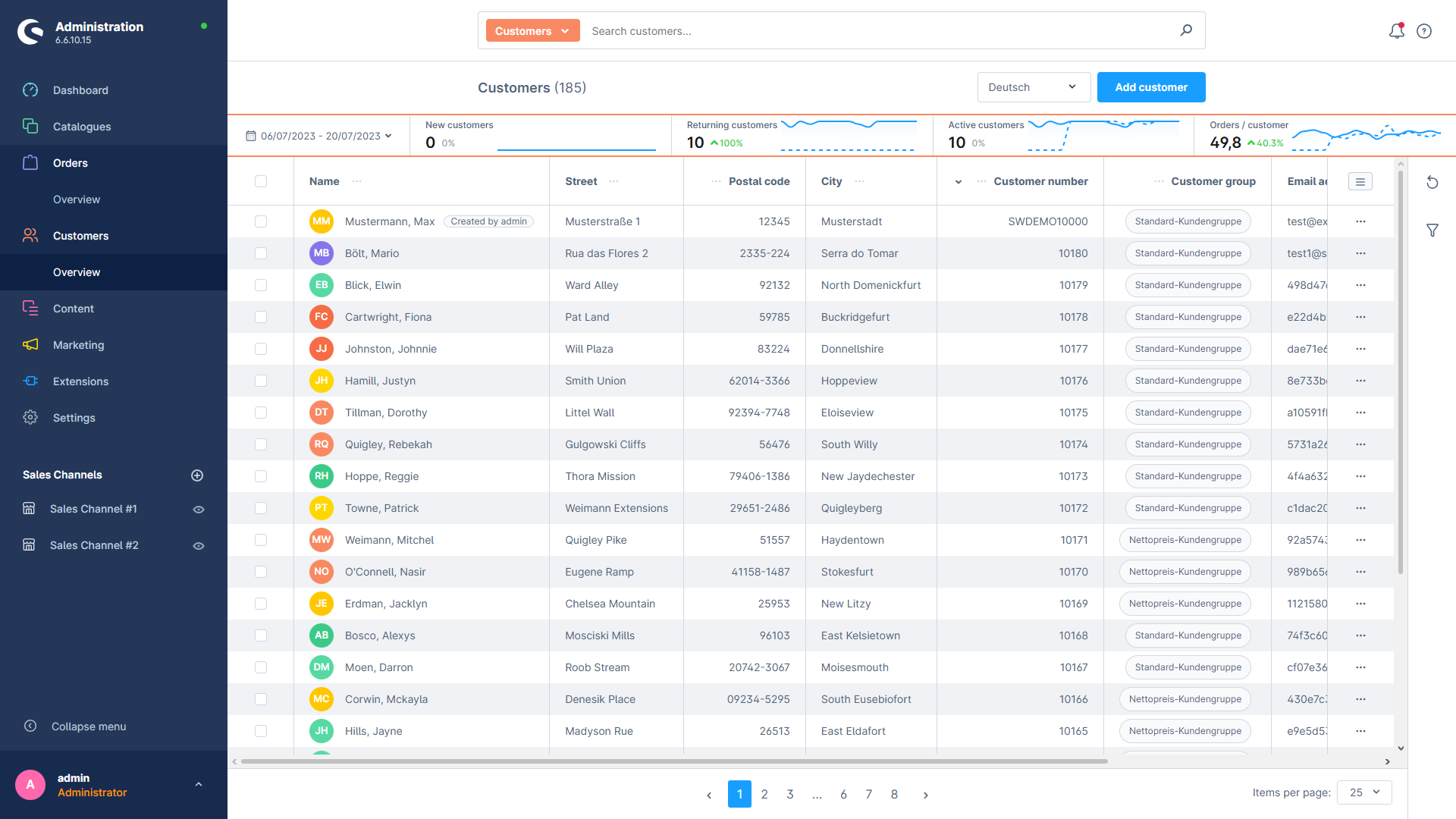Refresh the customer list with reload icon
Image resolution: width=1456 pixels, height=819 pixels.
(1432, 182)
